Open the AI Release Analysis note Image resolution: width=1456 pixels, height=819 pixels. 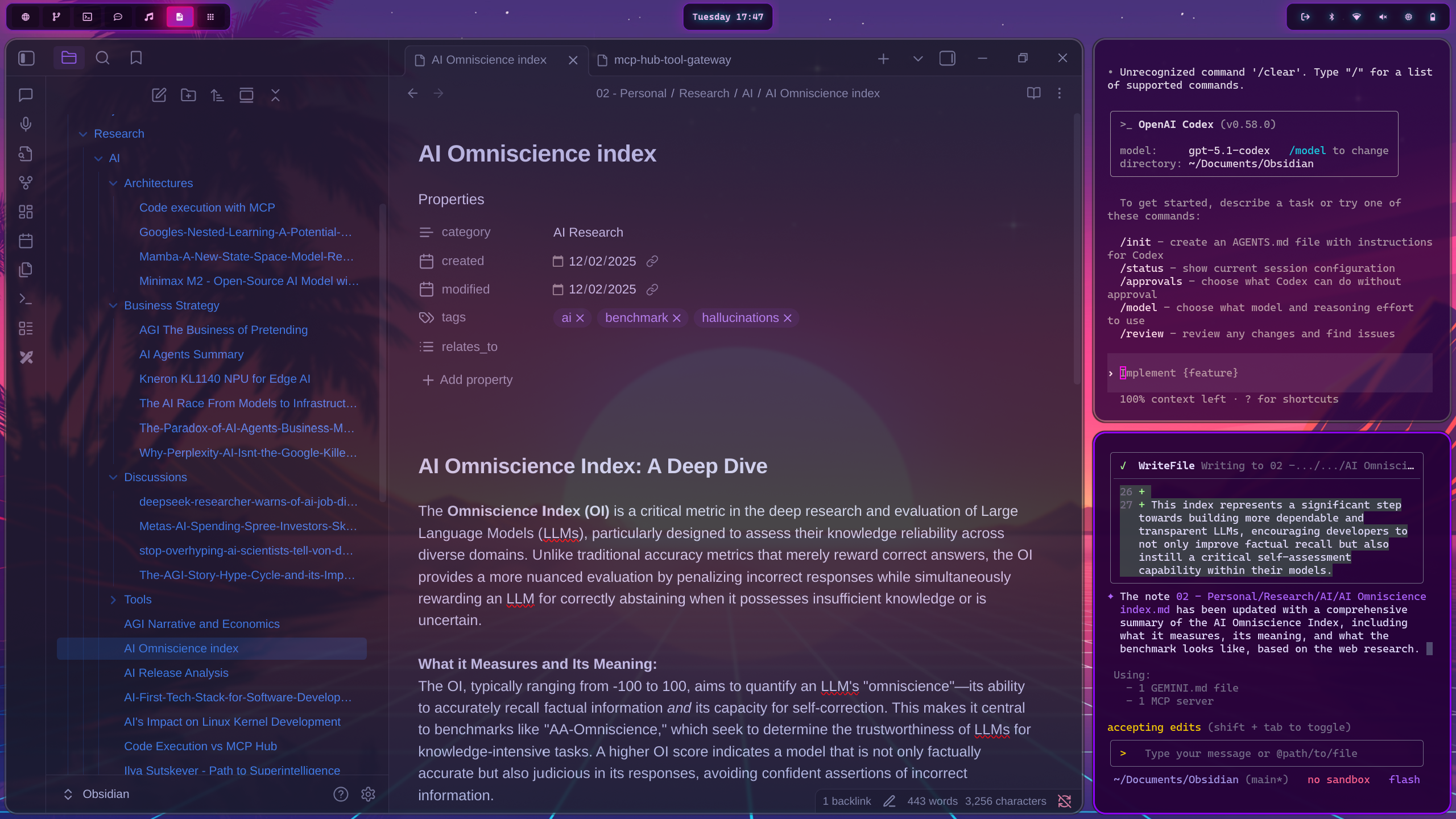click(176, 673)
